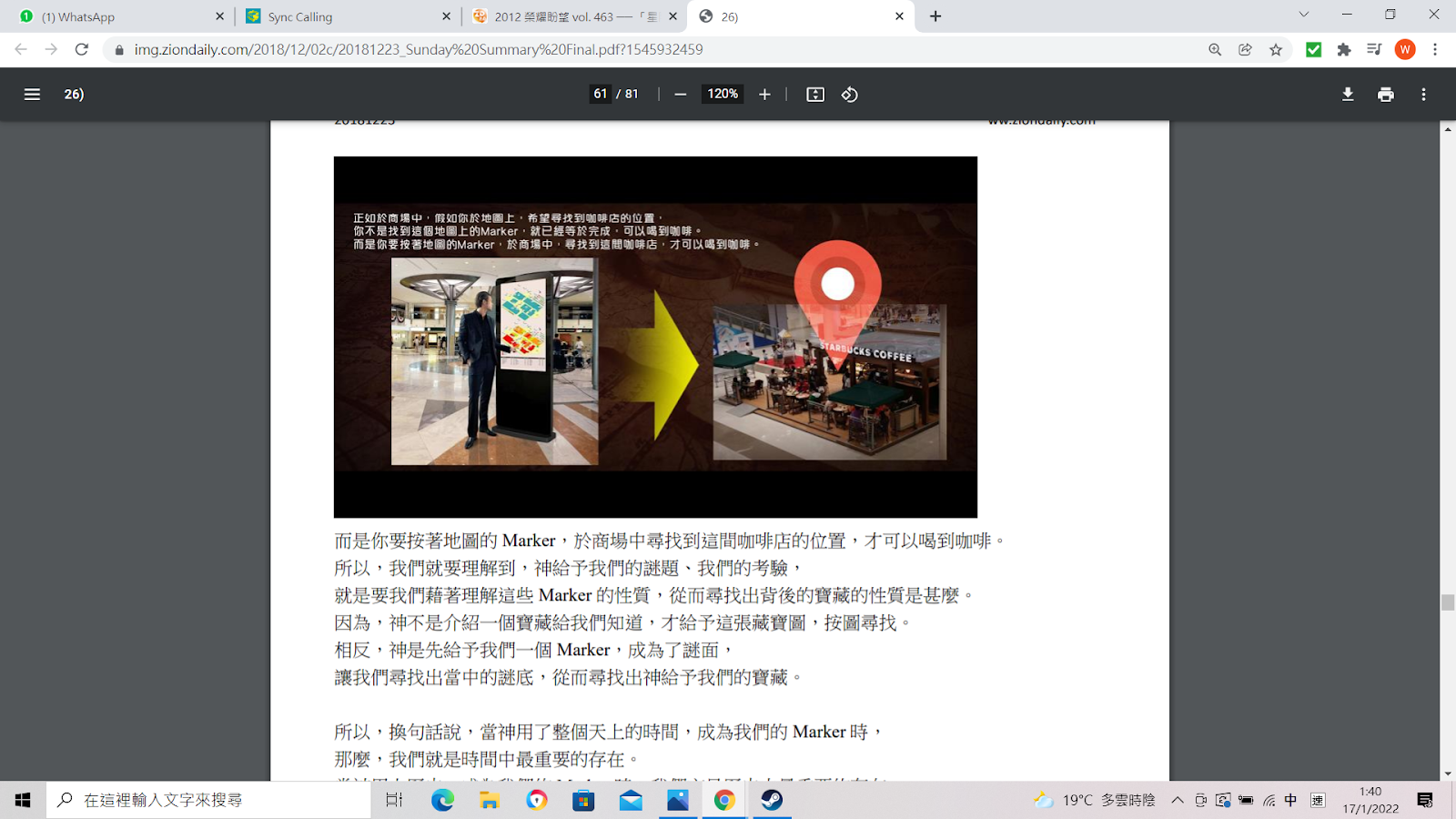Click the battery status icon
The height and width of the screenshot is (819, 1456).
[x=1246, y=800]
